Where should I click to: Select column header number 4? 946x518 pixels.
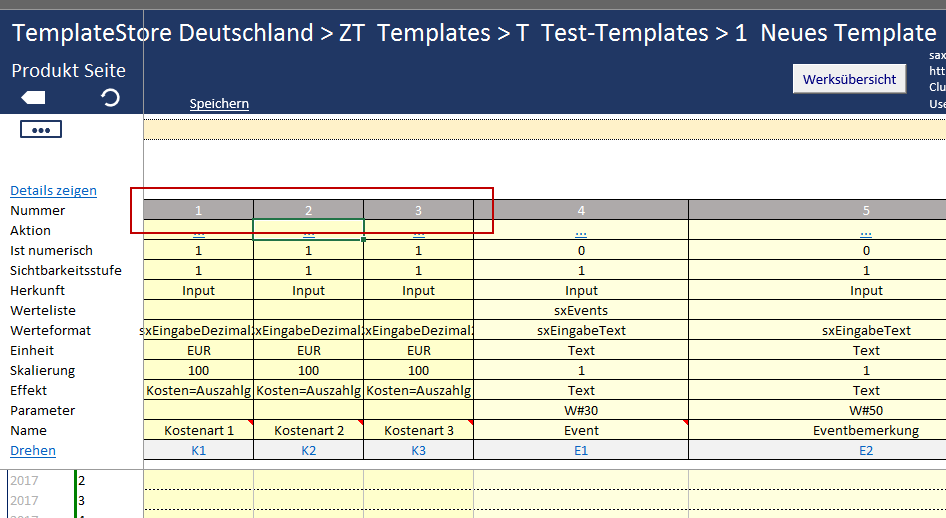pyautogui.click(x=581, y=210)
